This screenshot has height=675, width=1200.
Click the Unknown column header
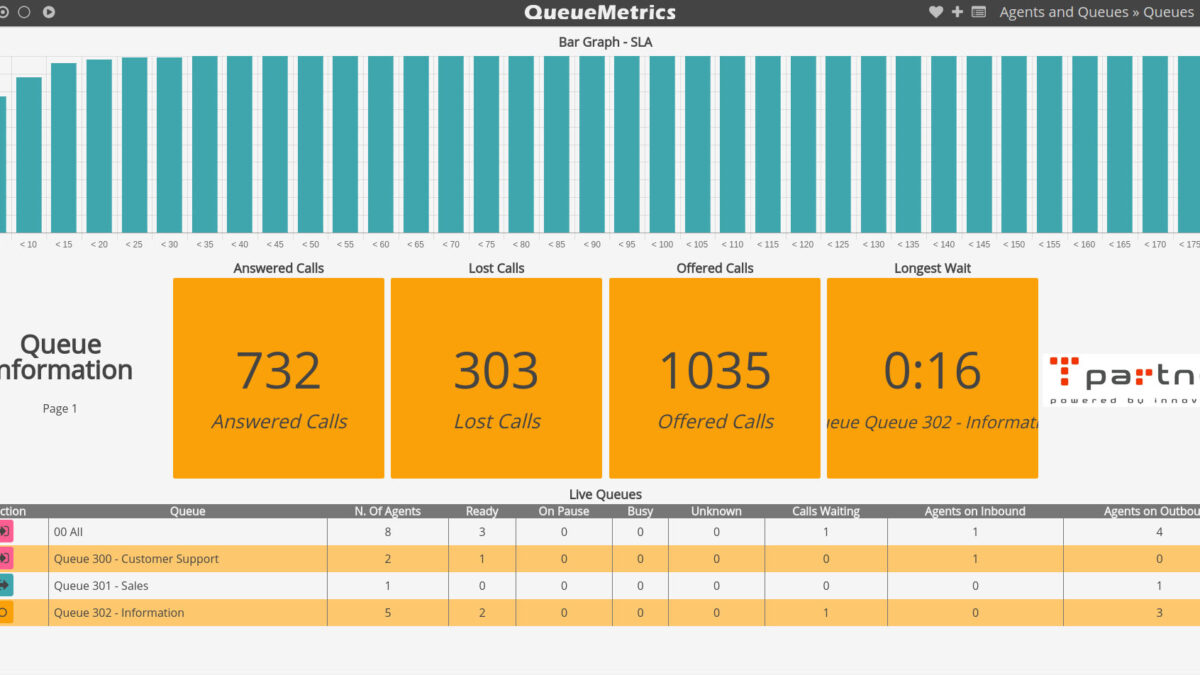pos(716,511)
